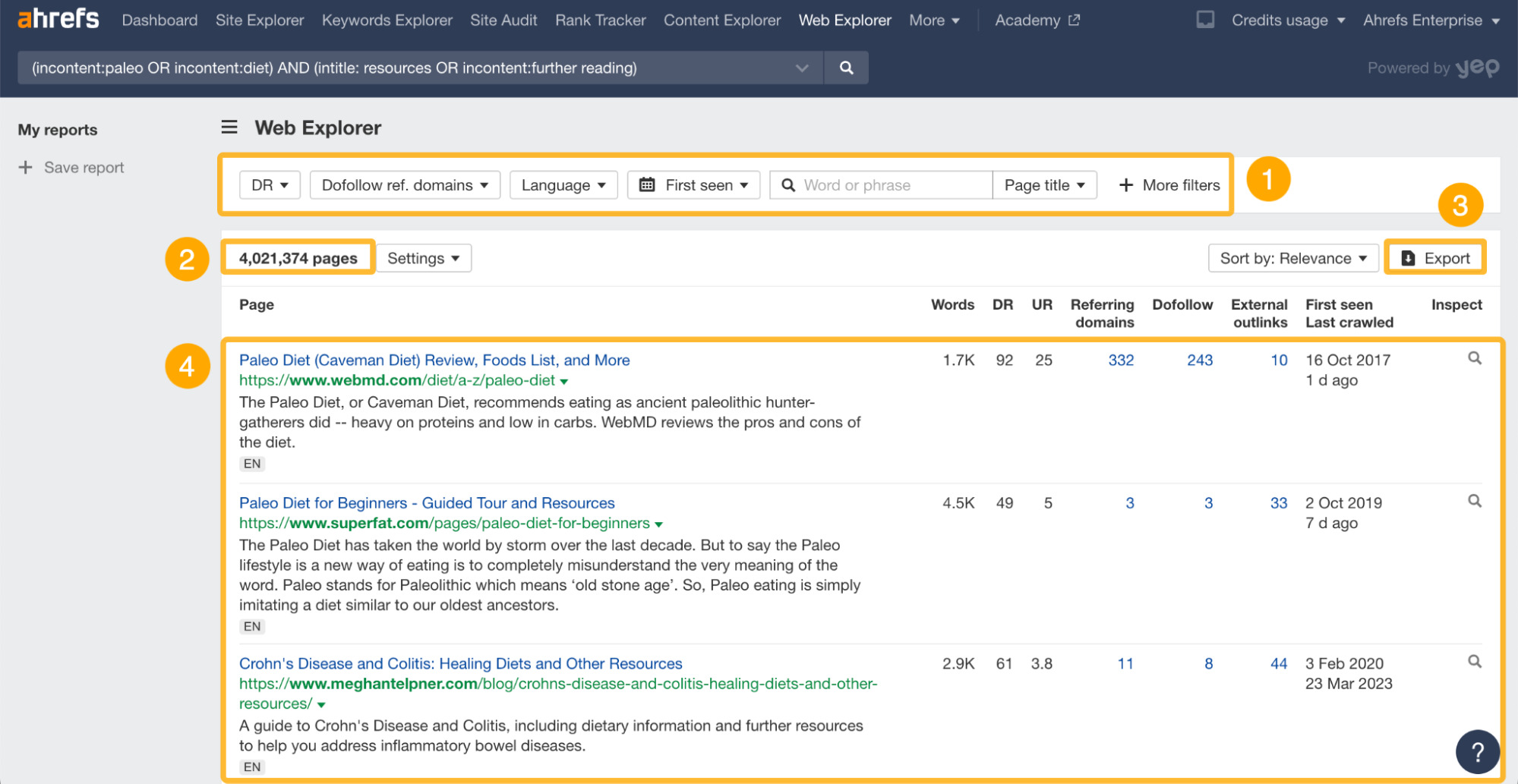The height and width of the screenshot is (784, 1518).
Task: Open the DR filter dropdown
Action: point(270,184)
